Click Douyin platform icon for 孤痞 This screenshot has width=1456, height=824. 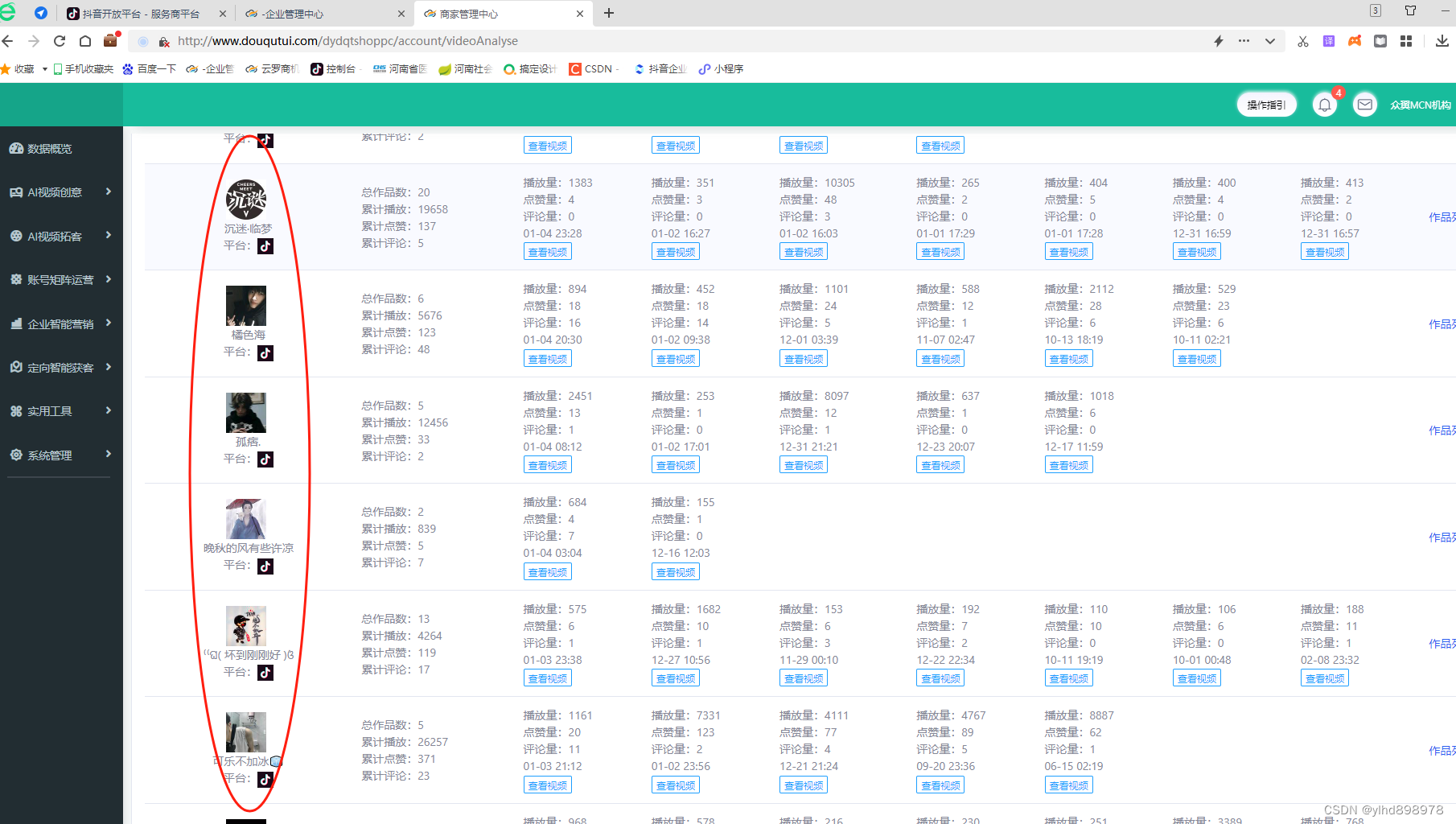click(265, 459)
